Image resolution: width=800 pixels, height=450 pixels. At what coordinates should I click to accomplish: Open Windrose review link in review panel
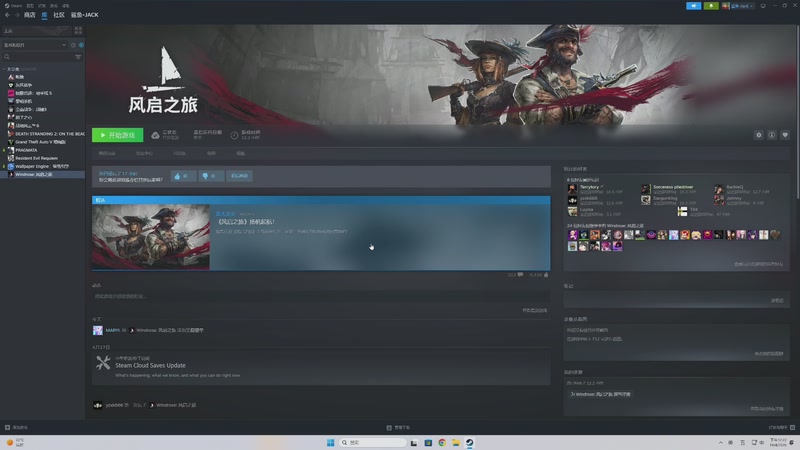[600, 394]
